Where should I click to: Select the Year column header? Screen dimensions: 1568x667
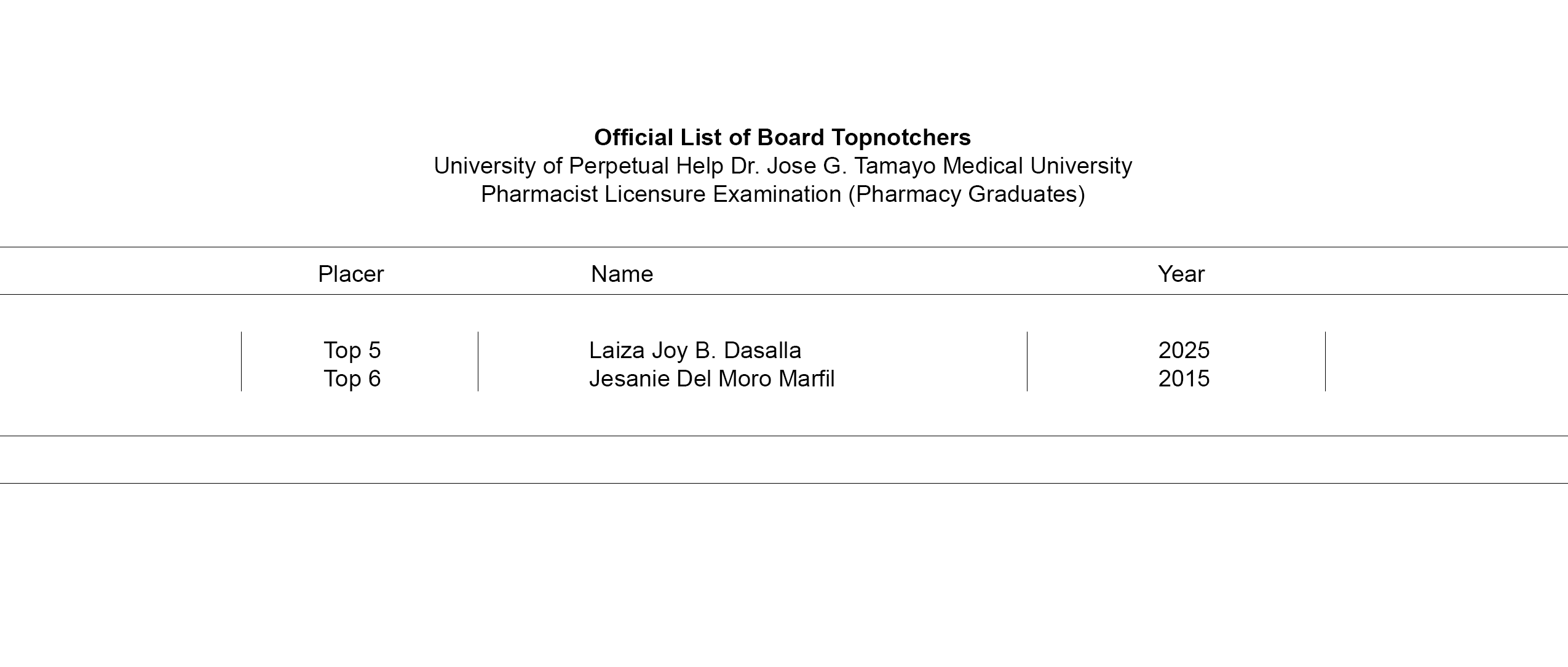(x=1181, y=274)
